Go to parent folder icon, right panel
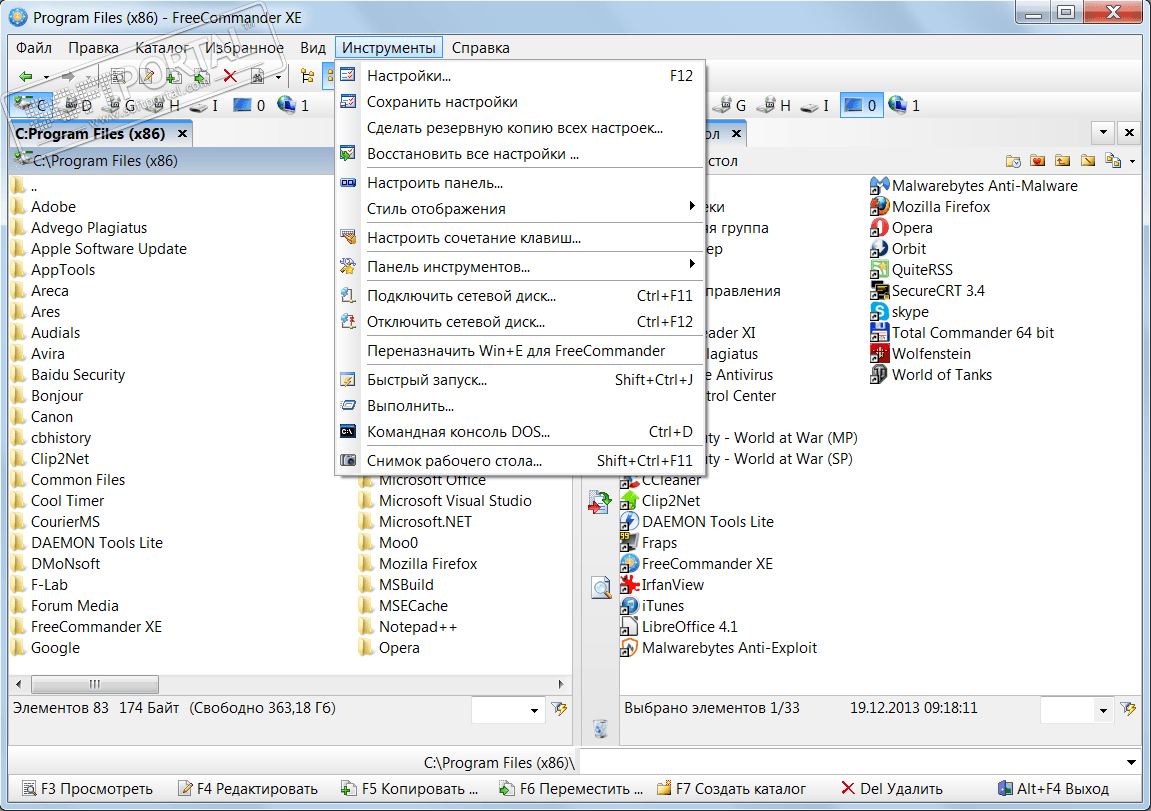 pyautogui.click(x=1062, y=161)
